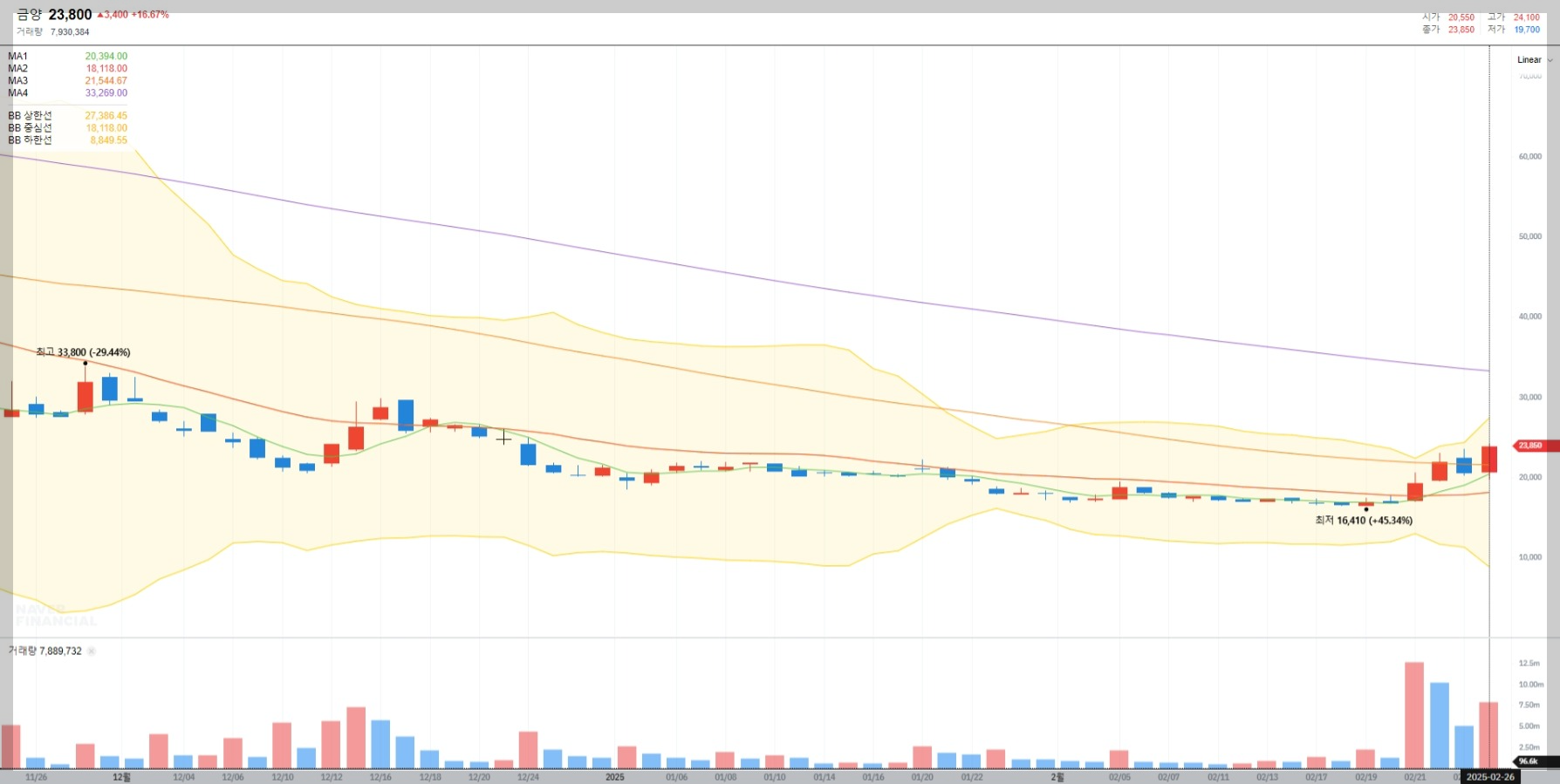Click the red 23,850 price tag on axis
Image resolution: width=1560 pixels, height=784 pixels.
[x=1534, y=446]
